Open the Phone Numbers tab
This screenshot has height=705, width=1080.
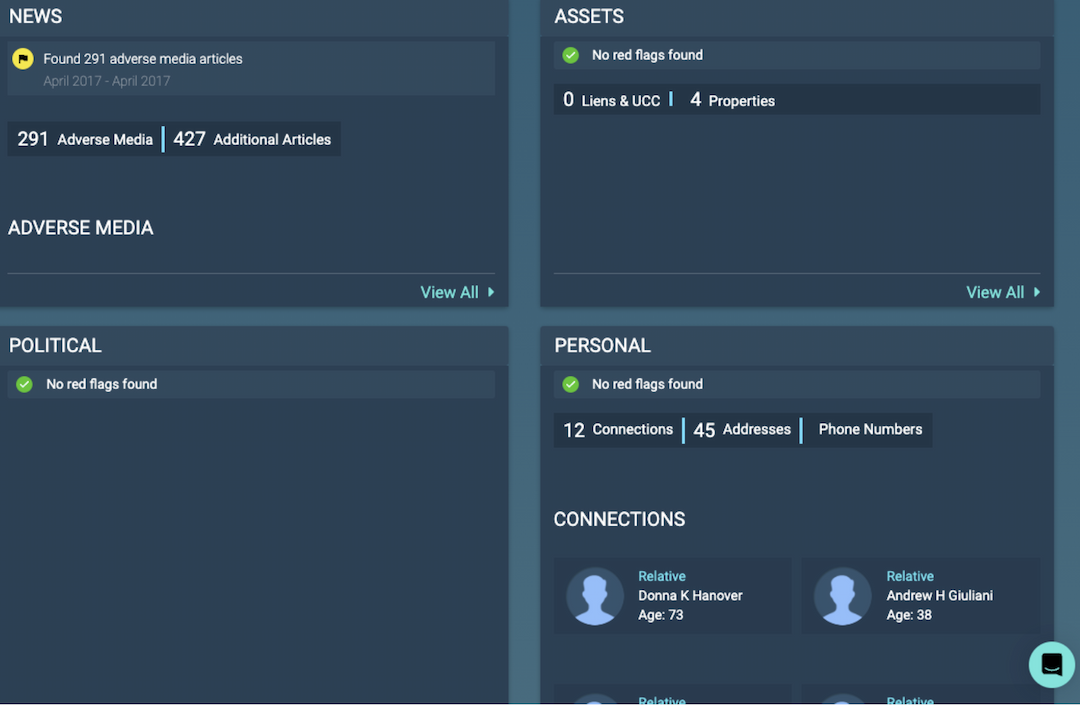coord(870,430)
